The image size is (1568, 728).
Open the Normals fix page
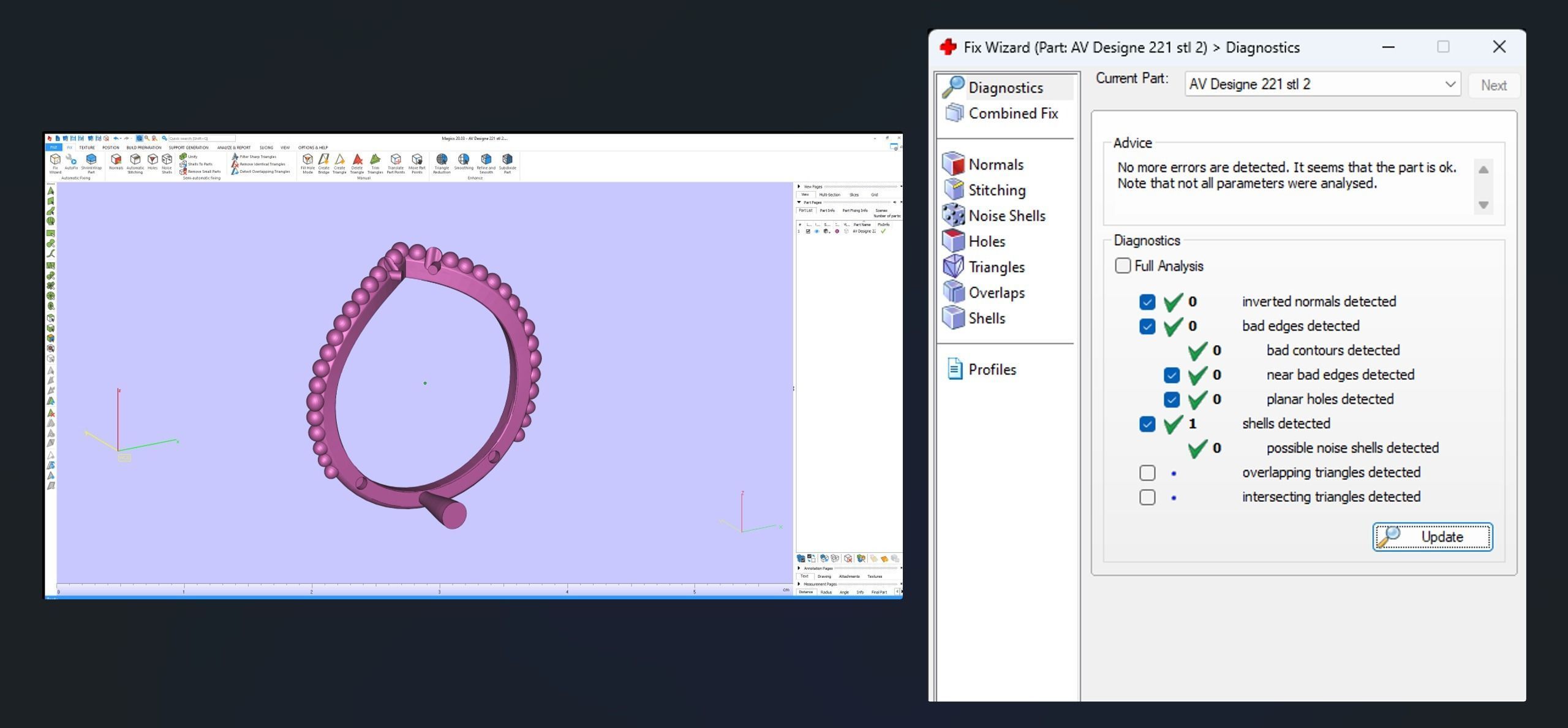coord(995,164)
